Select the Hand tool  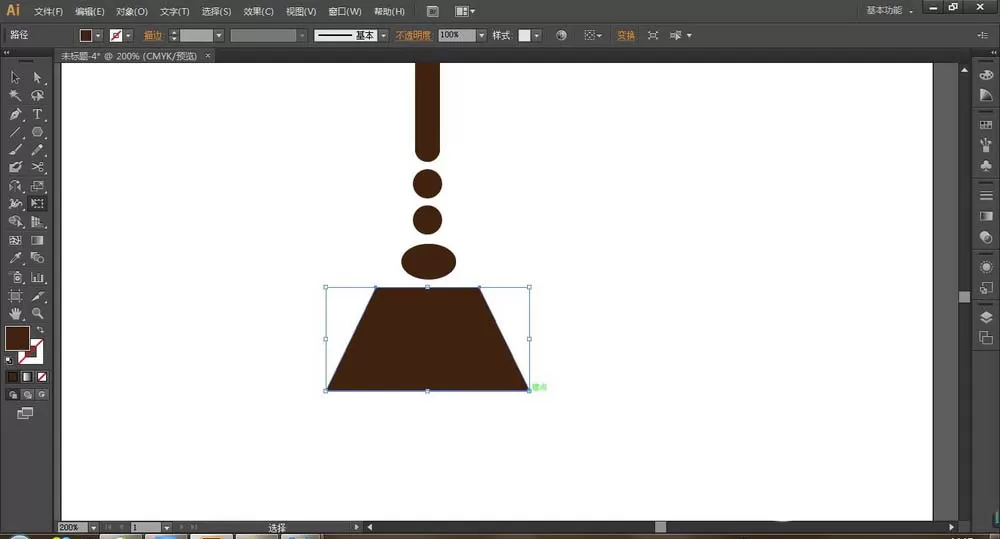(x=15, y=313)
